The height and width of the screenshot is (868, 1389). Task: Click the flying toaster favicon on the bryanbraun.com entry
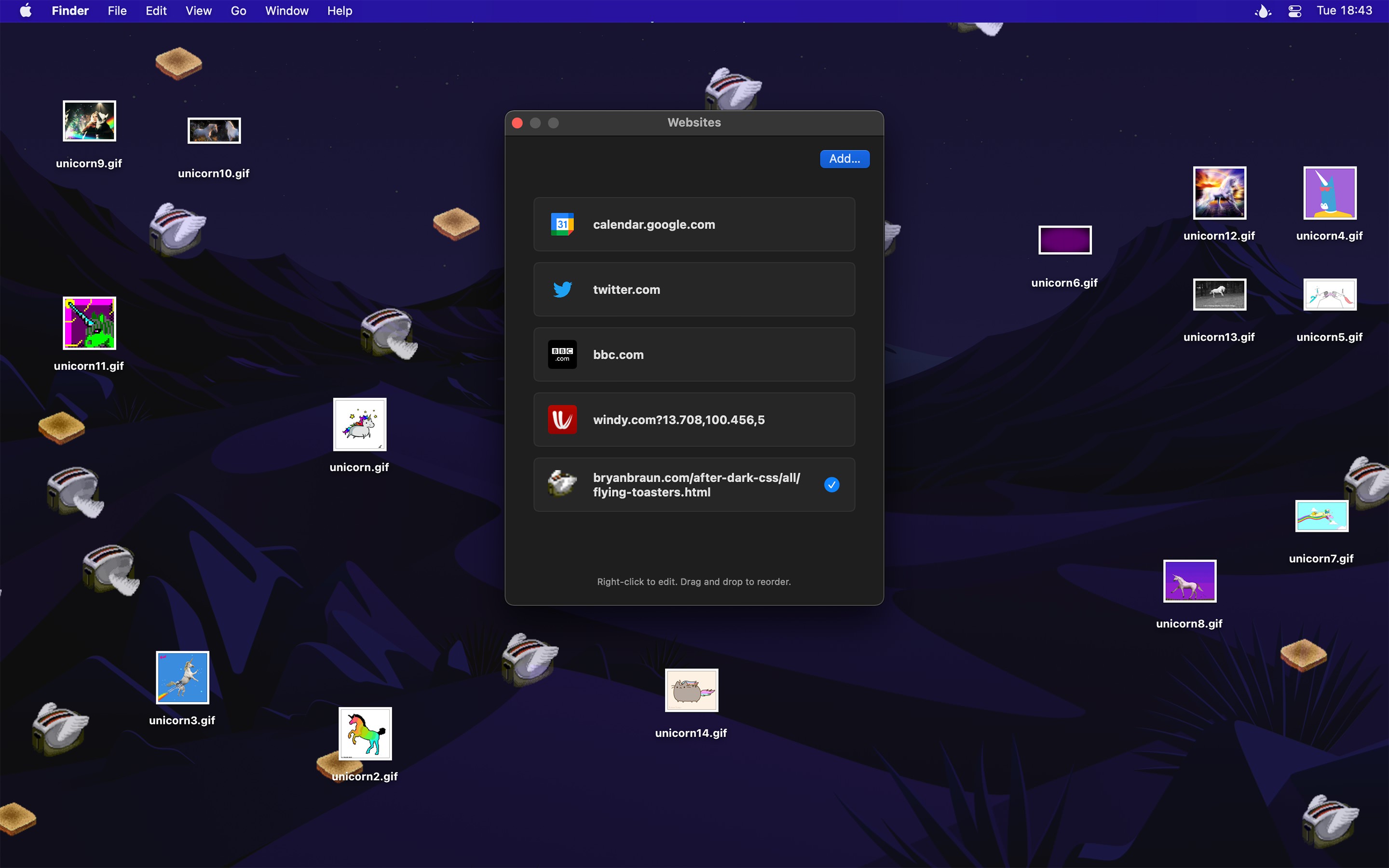[x=562, y=485]
